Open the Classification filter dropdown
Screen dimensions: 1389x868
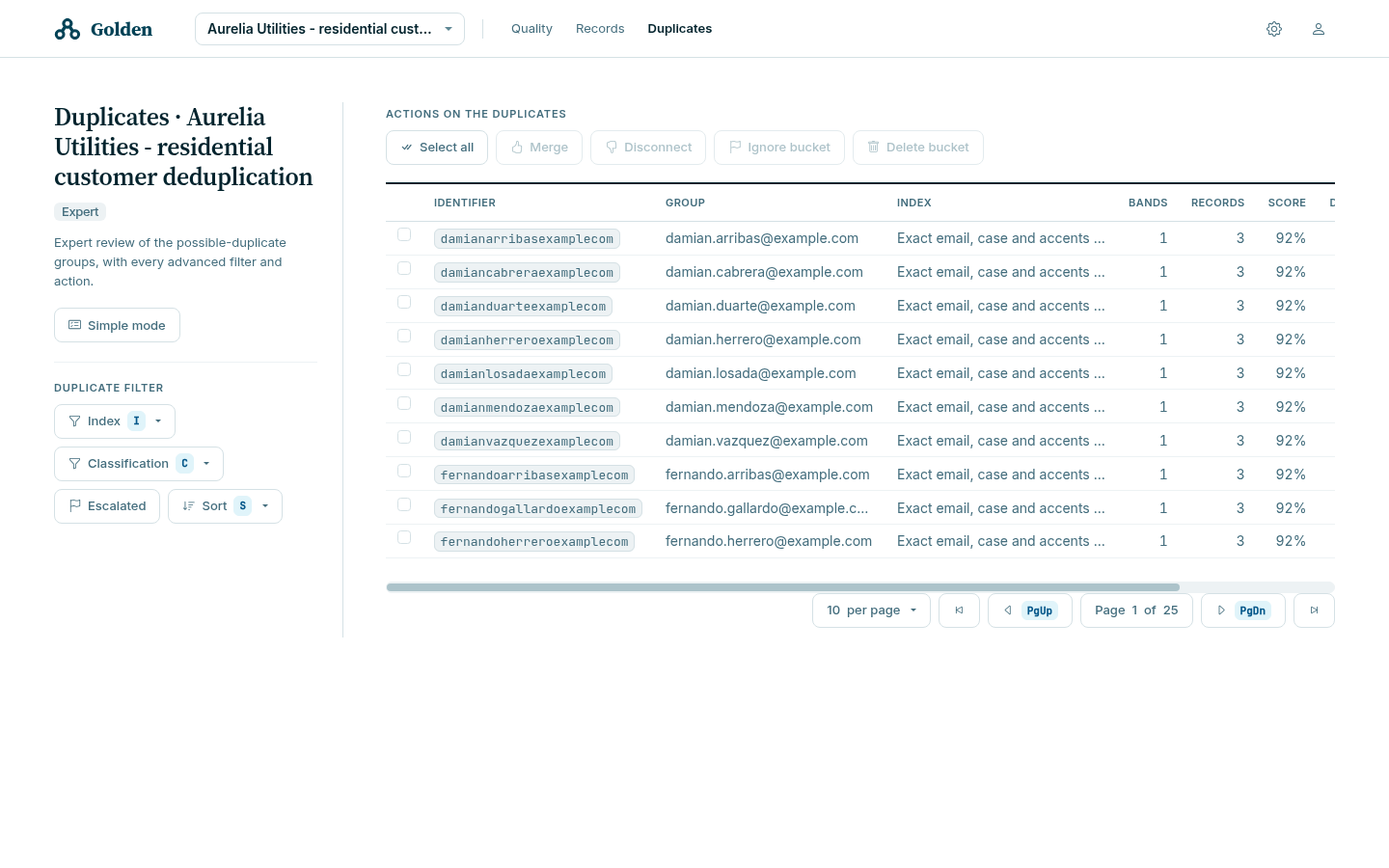139,464
